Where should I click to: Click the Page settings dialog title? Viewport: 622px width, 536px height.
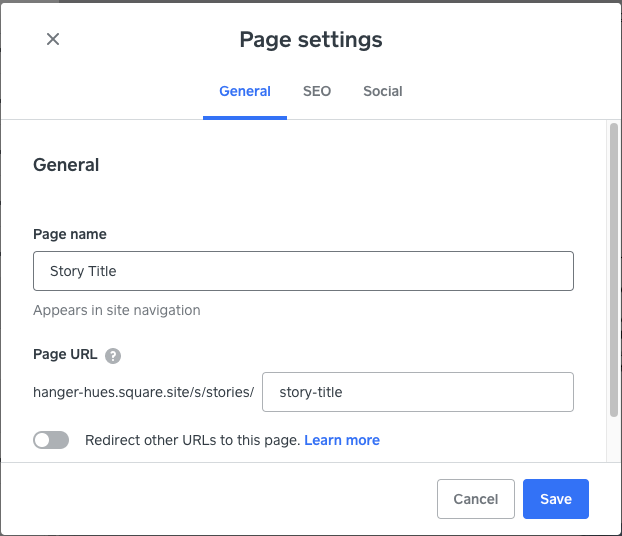(x=310, y=40)
